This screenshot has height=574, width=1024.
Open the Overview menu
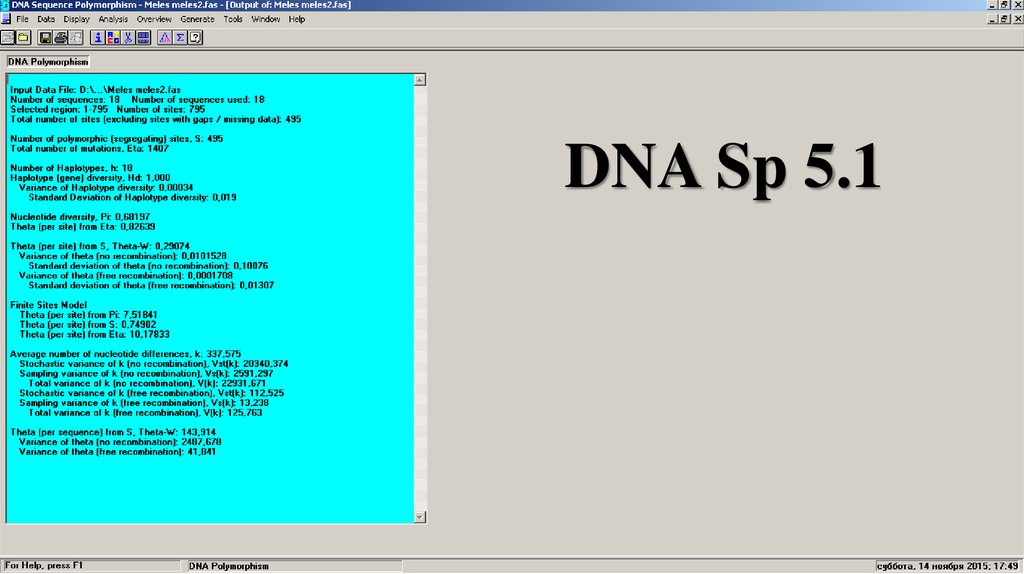154,19
